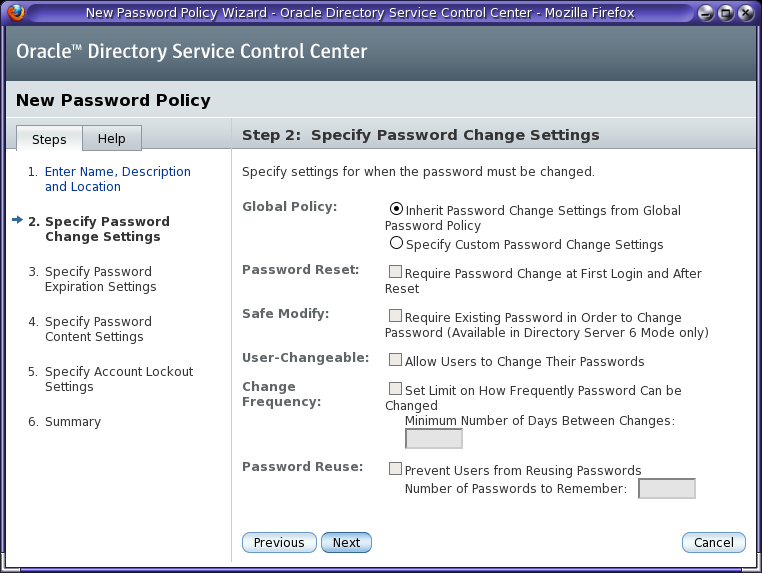Click the Minimum Number of Days field
Image resolution: width=762 pixels, height=573 pixels.
[434, 439]
